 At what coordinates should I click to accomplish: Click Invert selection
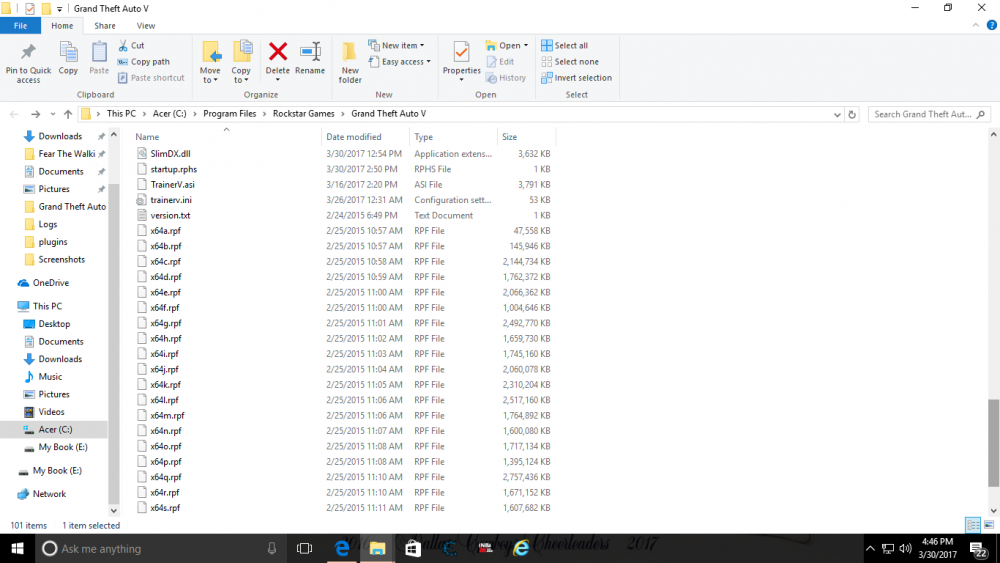[x=576, y=78]
